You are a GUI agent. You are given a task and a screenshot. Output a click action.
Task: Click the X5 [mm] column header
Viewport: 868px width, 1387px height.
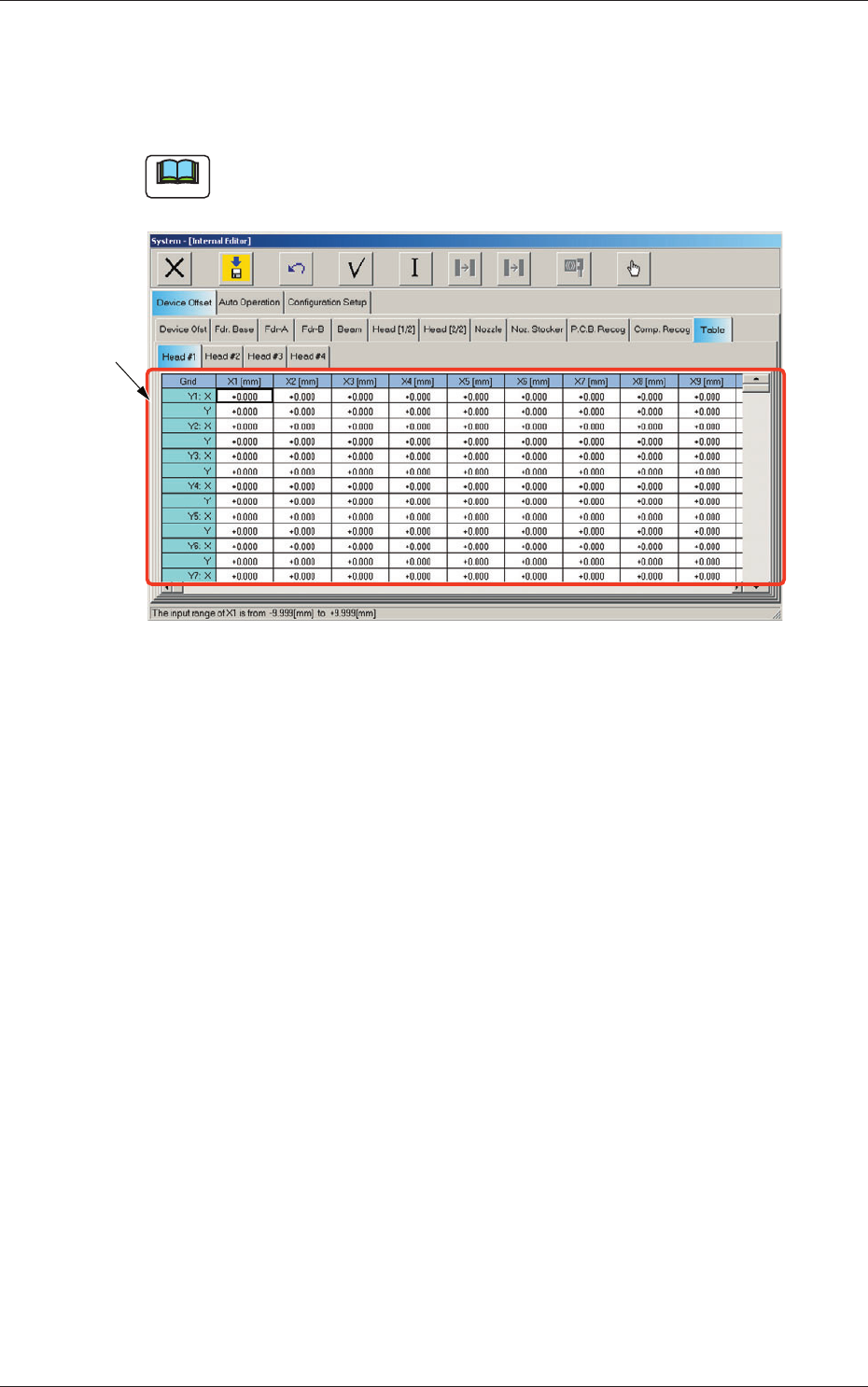pos(476,382)
